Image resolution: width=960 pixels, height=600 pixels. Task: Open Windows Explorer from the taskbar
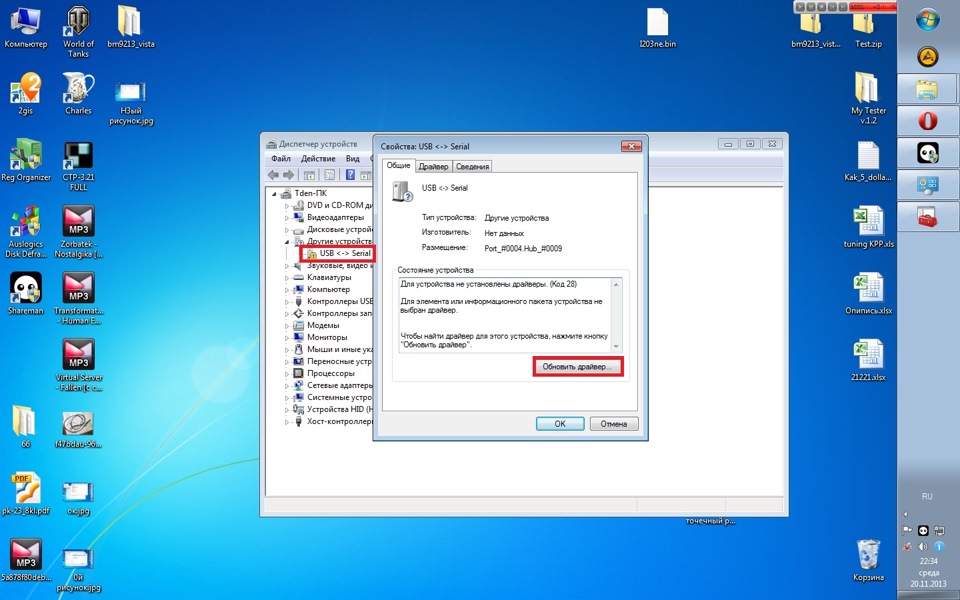coord(928,88)
